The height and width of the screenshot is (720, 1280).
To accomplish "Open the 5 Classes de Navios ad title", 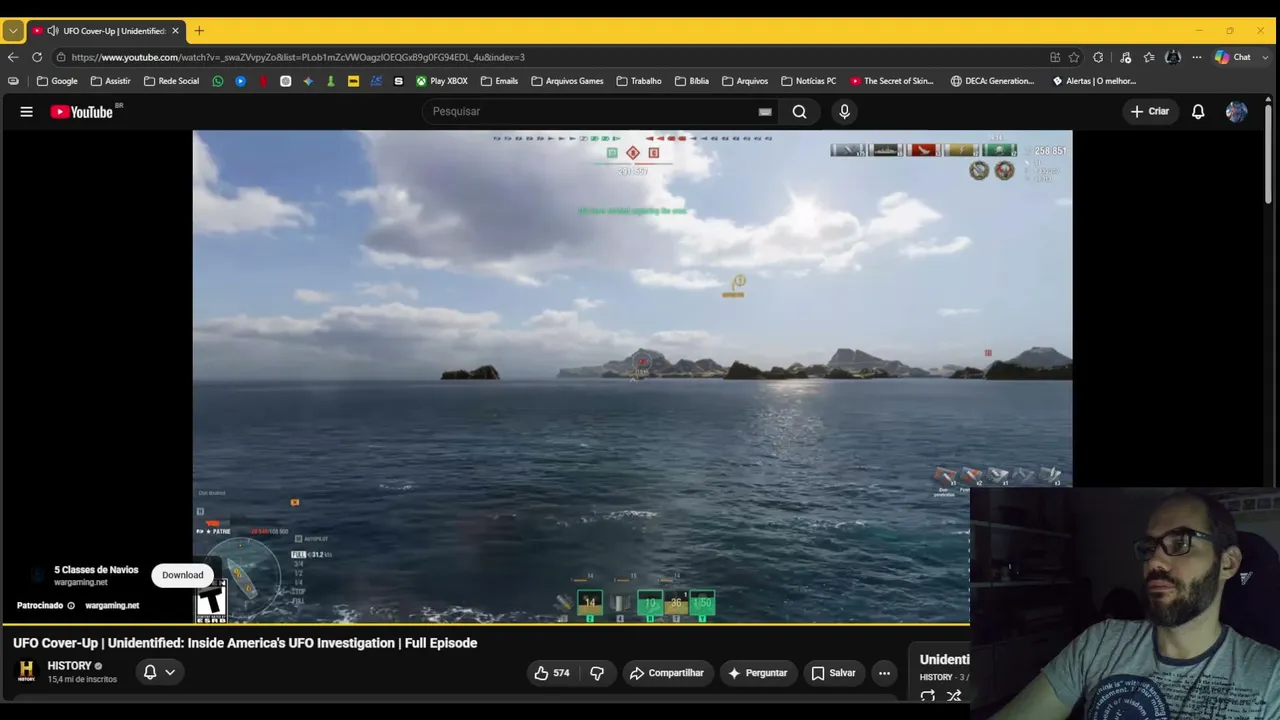I will (96, 570).
